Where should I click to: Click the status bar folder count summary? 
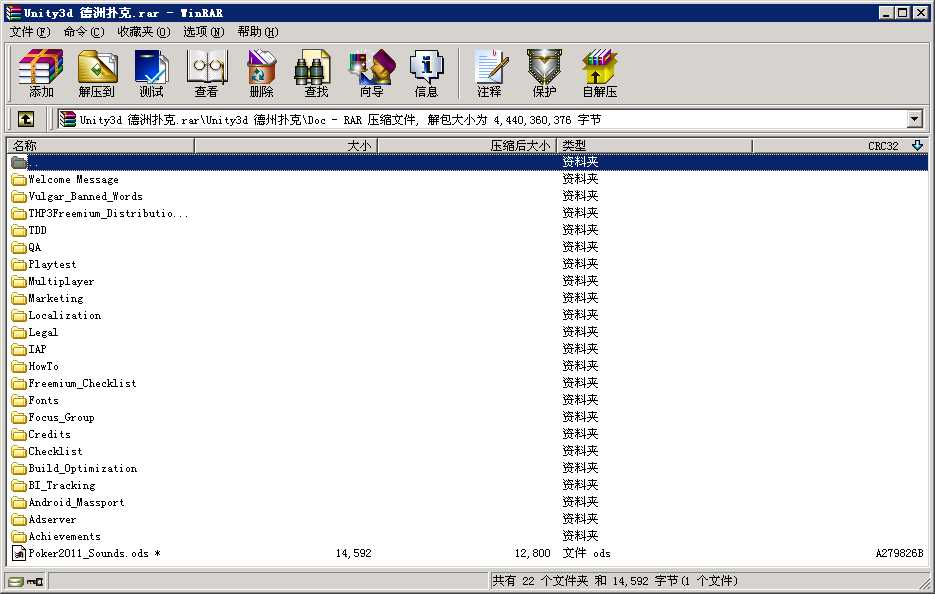coord(615,581)
